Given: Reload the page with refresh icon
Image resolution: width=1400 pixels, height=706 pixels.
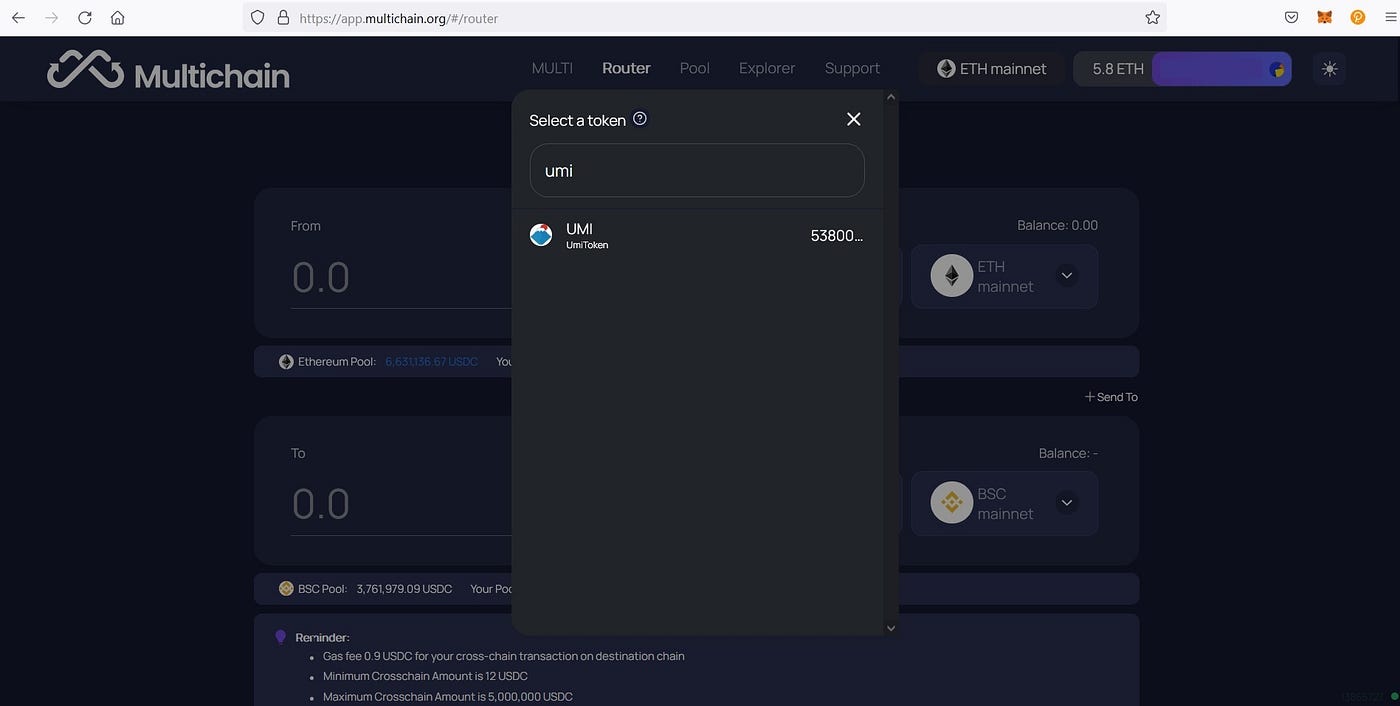Looking at the screenshot, I should [x=85, y=18].
